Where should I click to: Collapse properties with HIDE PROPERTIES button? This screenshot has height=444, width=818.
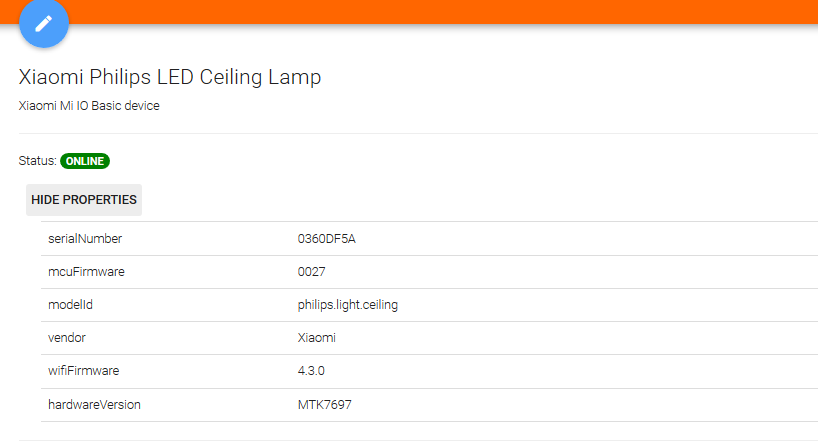point(84,200)
